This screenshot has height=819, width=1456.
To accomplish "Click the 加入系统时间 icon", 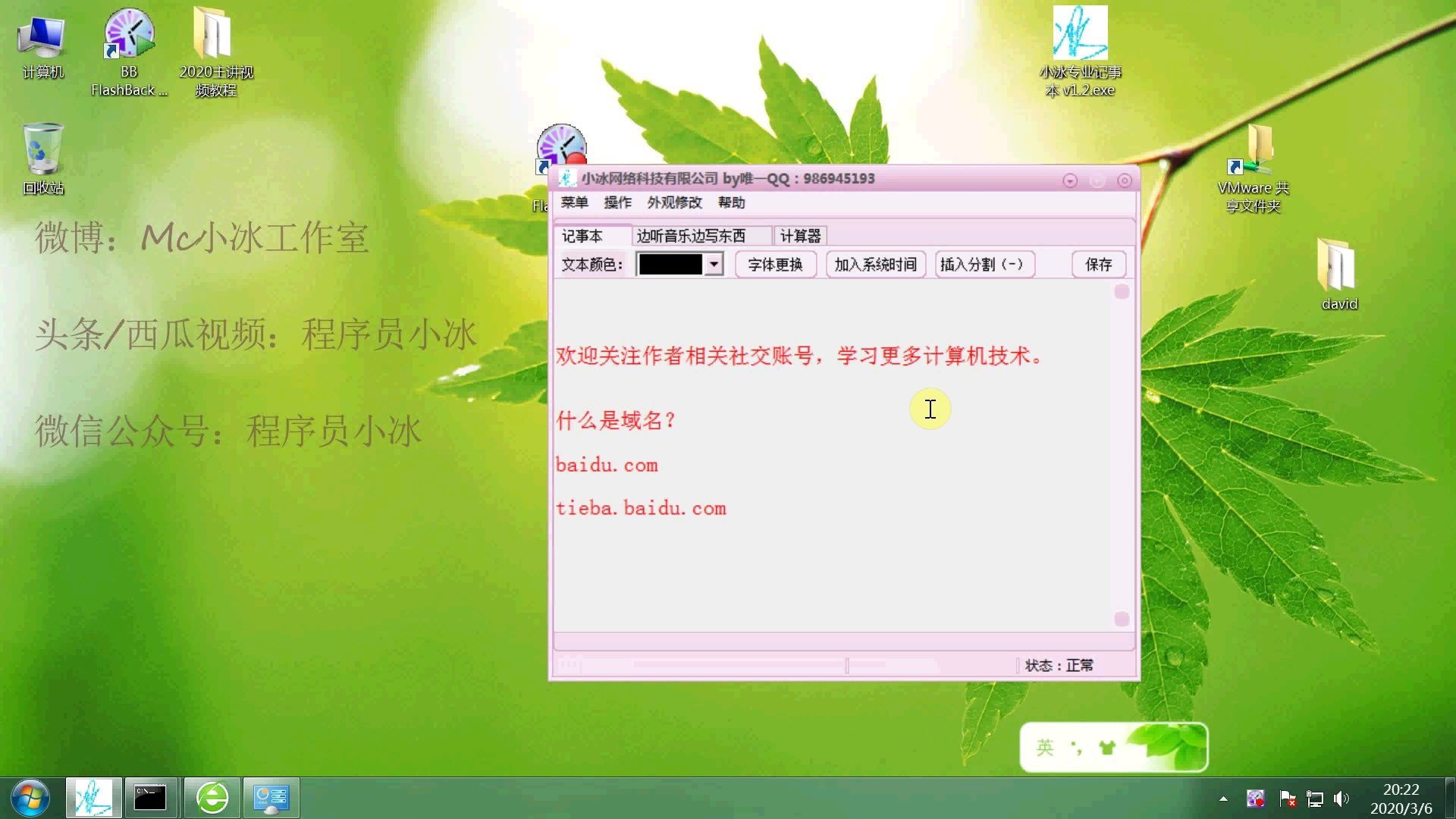I will 874,265.
